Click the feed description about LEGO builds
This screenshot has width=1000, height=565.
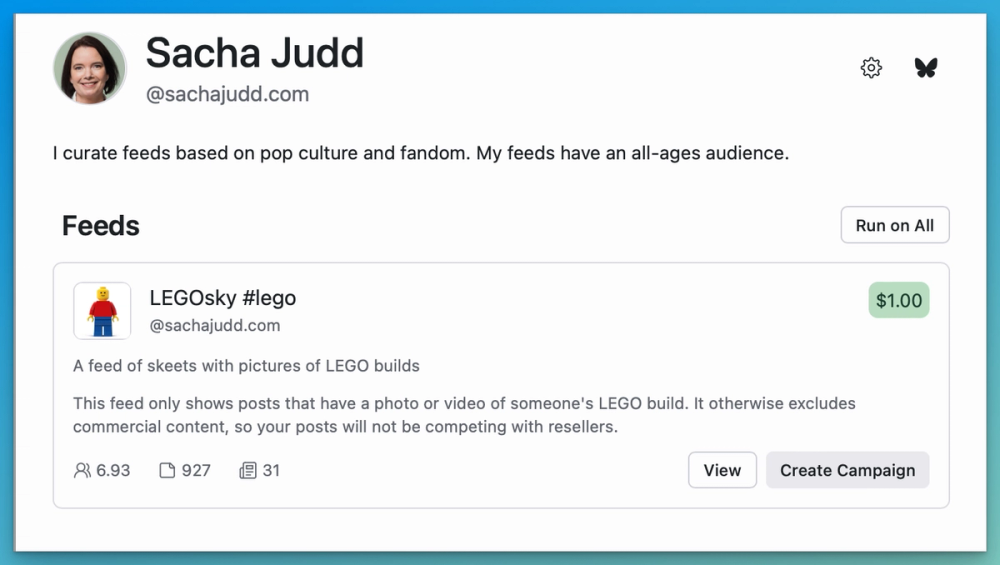[x=246, y=366]
